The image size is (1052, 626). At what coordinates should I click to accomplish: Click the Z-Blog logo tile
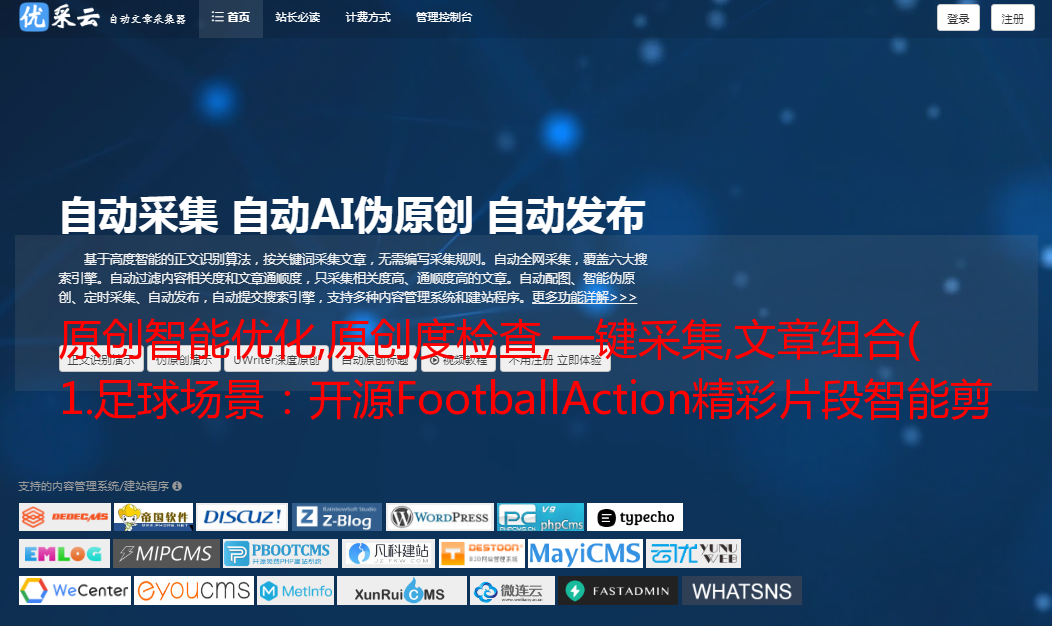coord(337,517)
